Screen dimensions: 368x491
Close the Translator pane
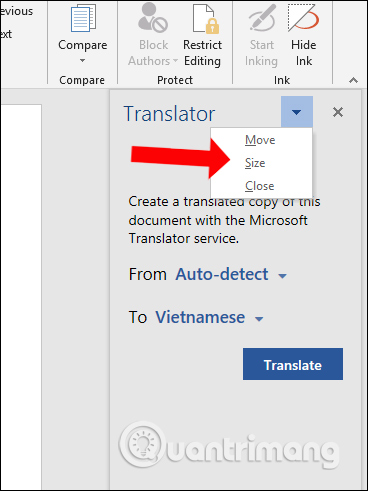[x=338, y=112]
